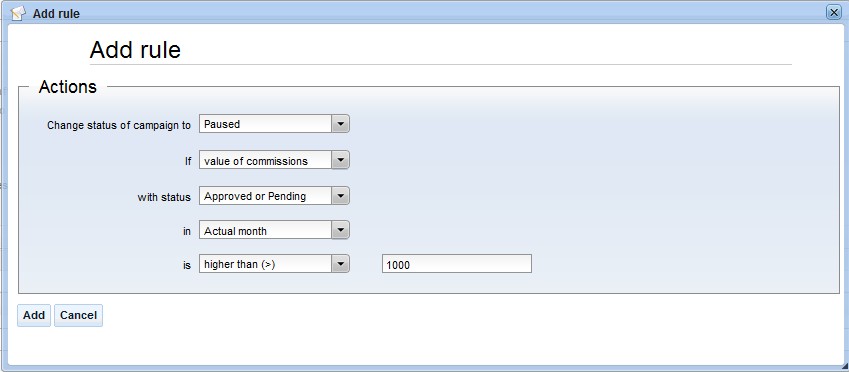Click the Actions section legend

pyautogui.click(x=68, y=87)
